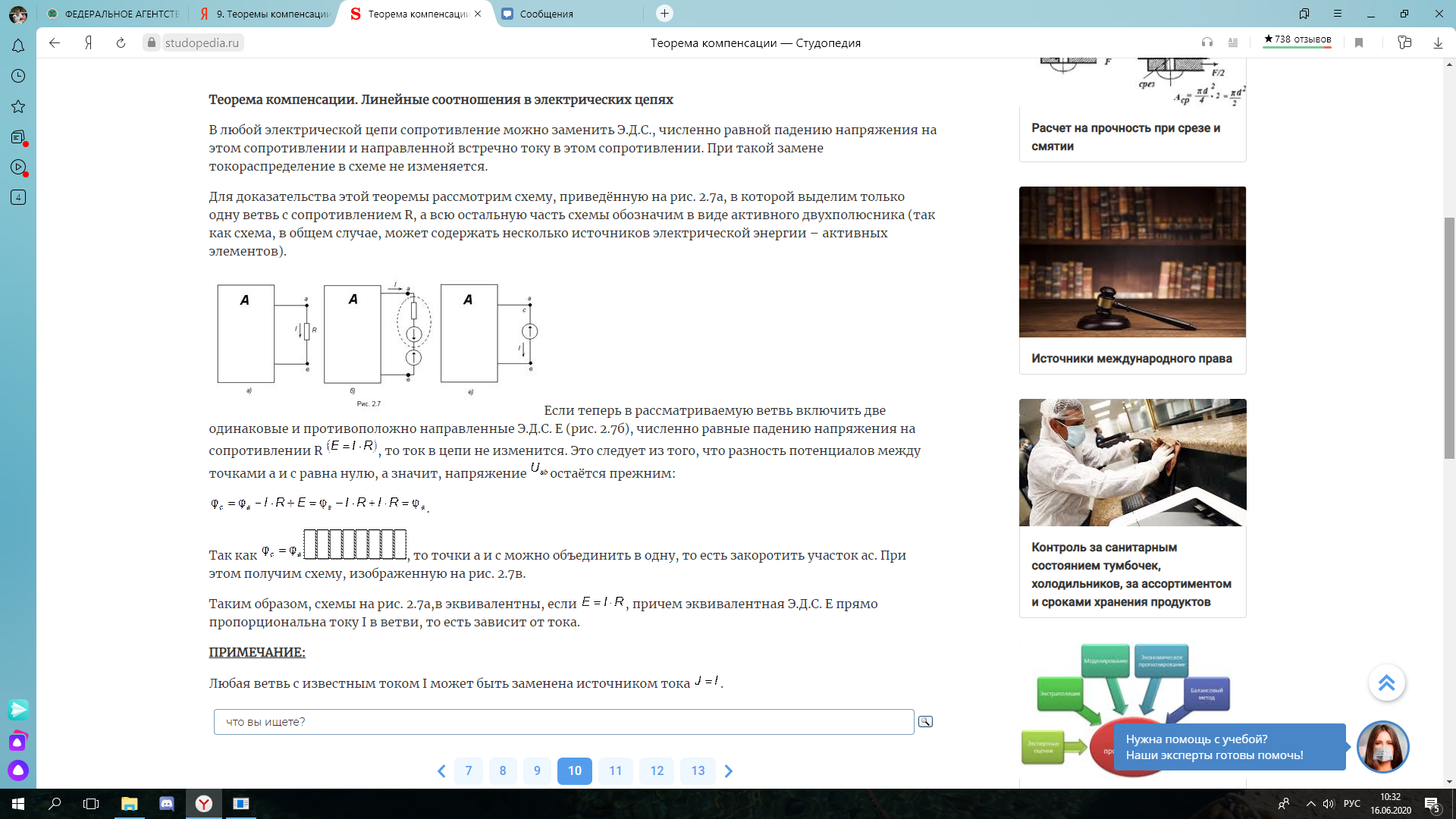1456x819 pixels.
Task: Close the Теорема компенсации tab
Action: point(478,14)
